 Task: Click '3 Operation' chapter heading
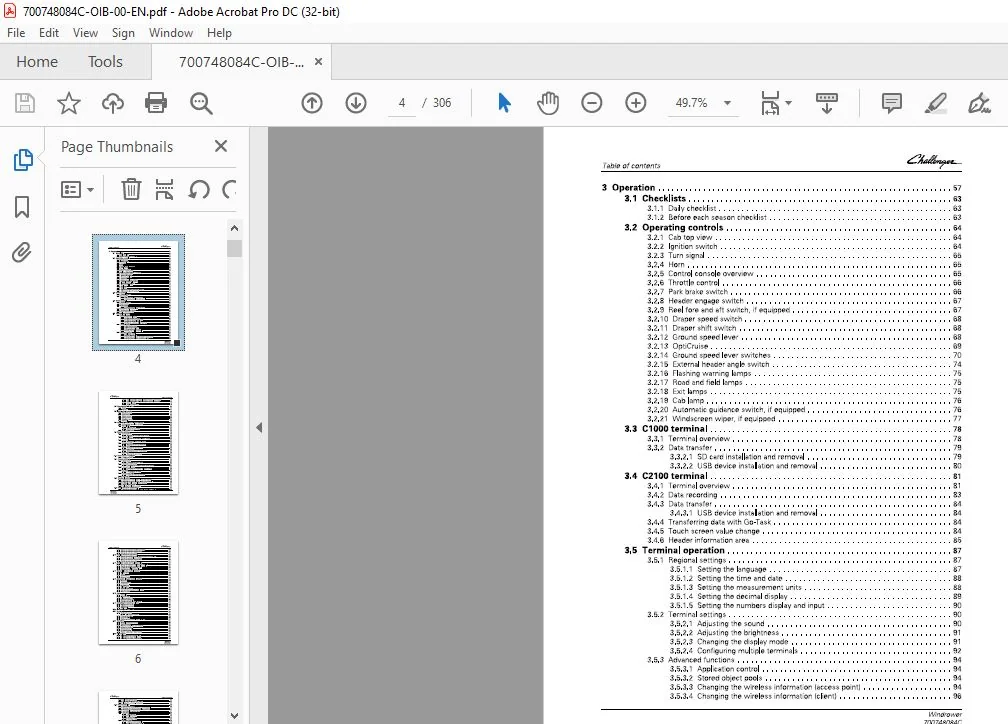coord(782,188)
